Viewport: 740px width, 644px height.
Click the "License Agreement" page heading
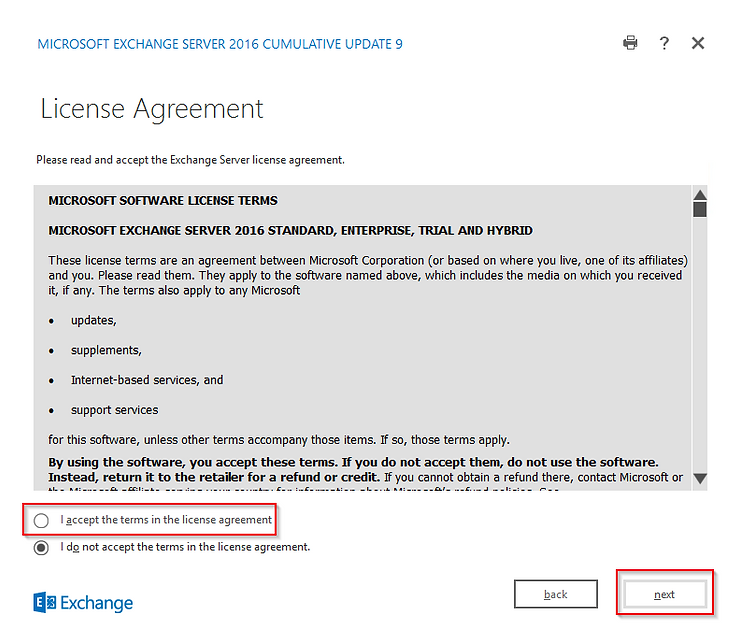[152, 109]
